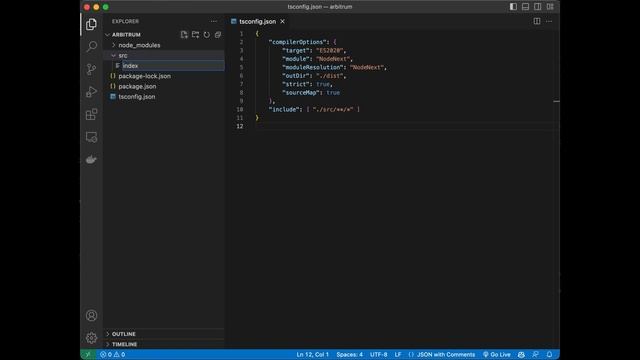Collapse all folders in Explorer
Viewport: 640px width, 360px height.
(218, 35)
